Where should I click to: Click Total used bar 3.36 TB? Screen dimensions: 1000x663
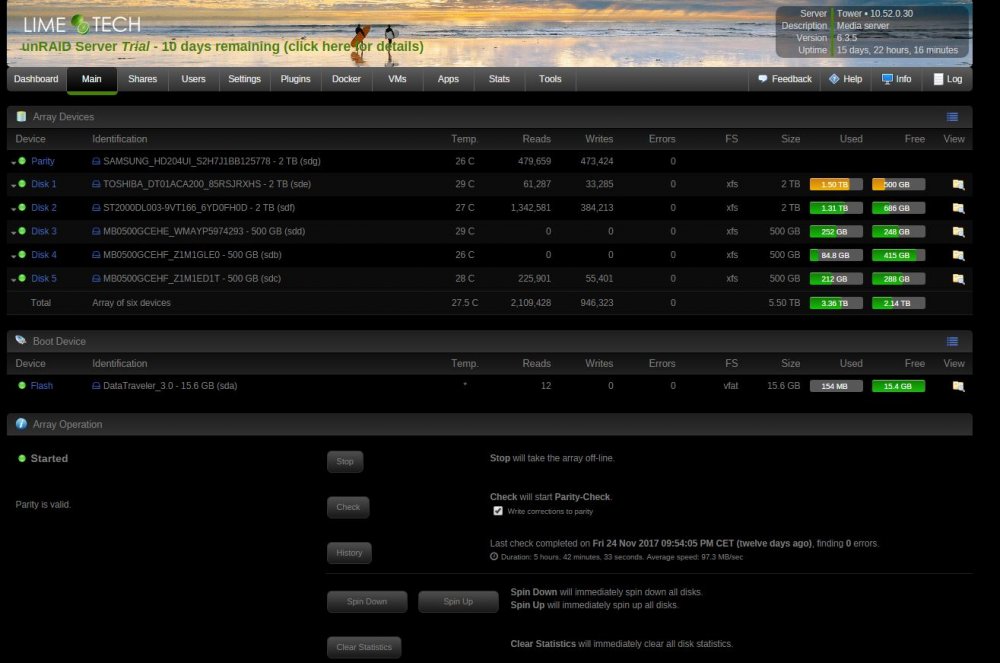point(835,303)
